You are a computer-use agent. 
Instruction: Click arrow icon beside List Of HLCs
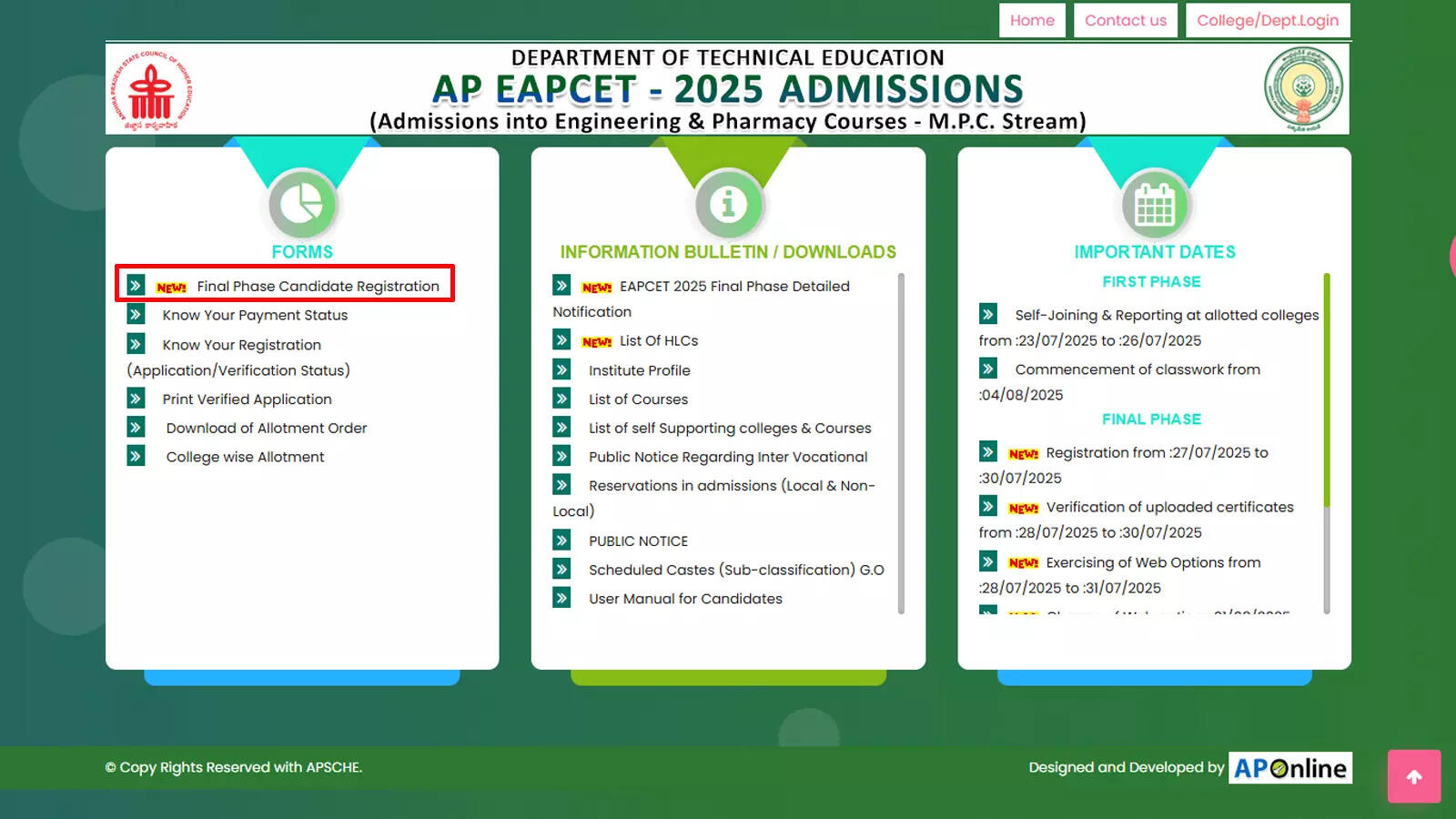561,340
